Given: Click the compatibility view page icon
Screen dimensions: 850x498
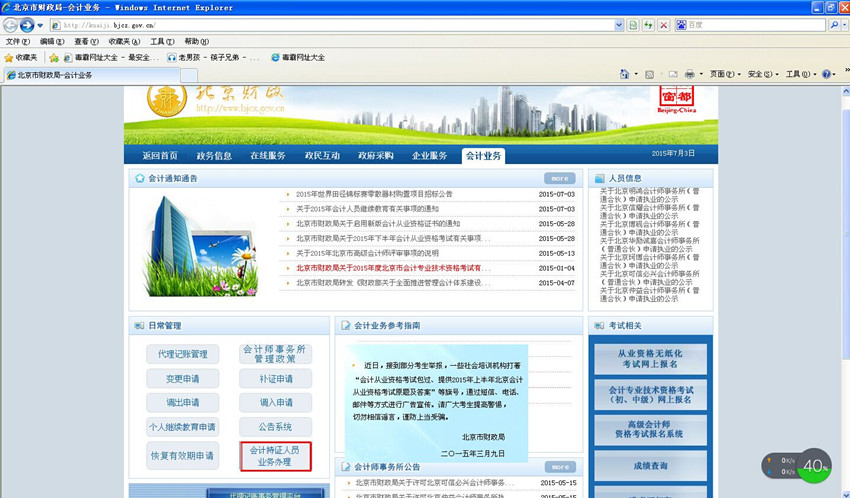Looking at the screenshot, I should 633,25.
